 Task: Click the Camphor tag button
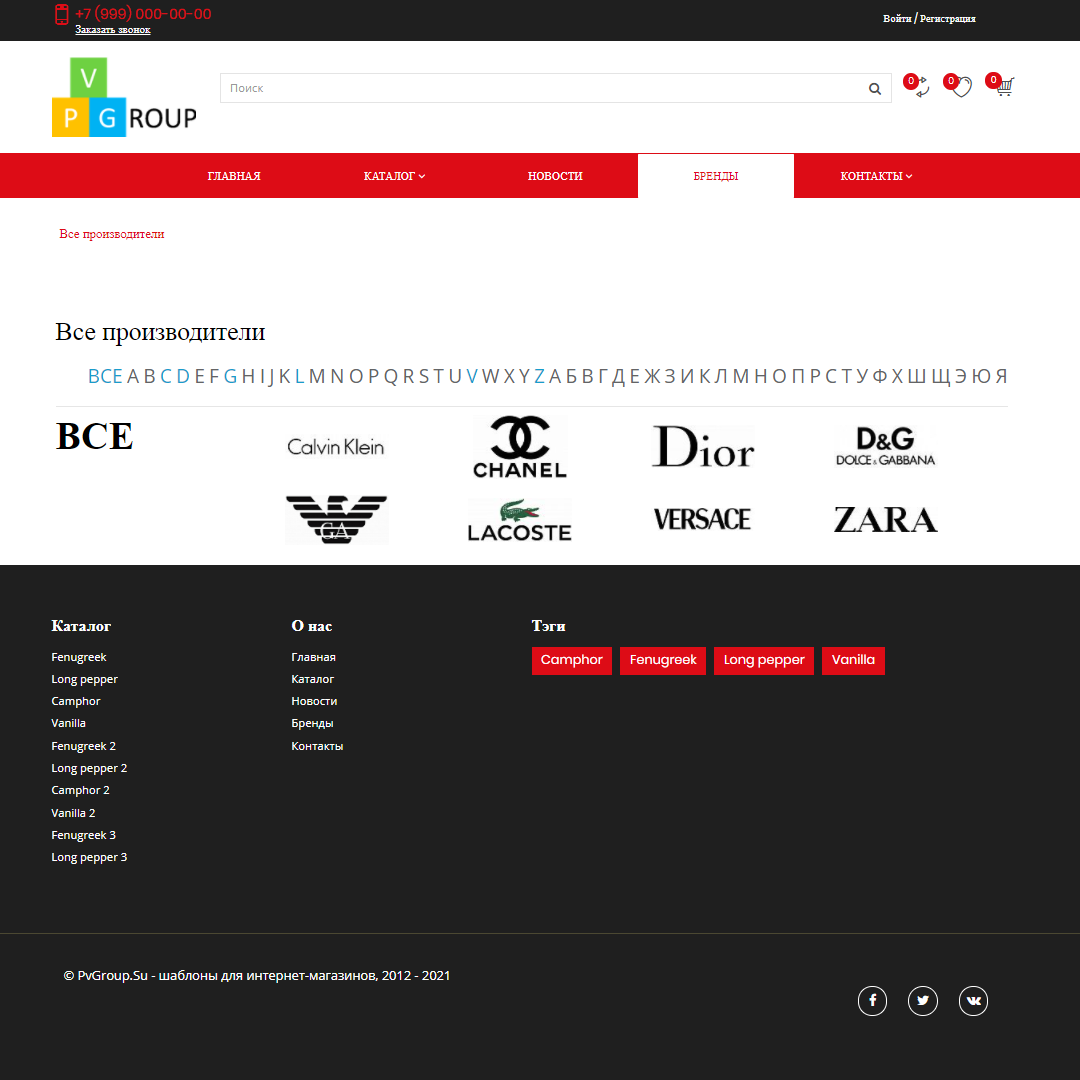coord(571,661)
